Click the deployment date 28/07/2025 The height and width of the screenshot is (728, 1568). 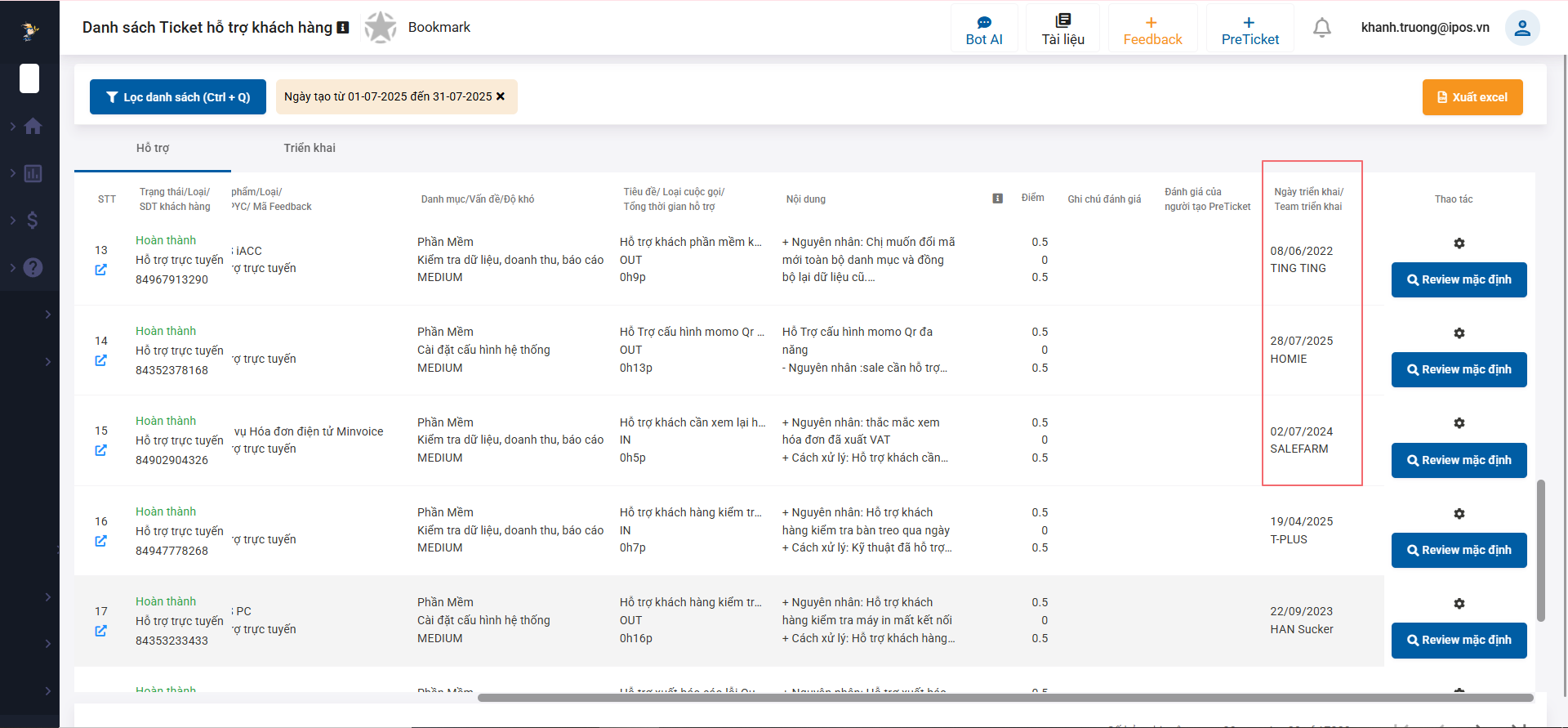[x=1302, y=341]
